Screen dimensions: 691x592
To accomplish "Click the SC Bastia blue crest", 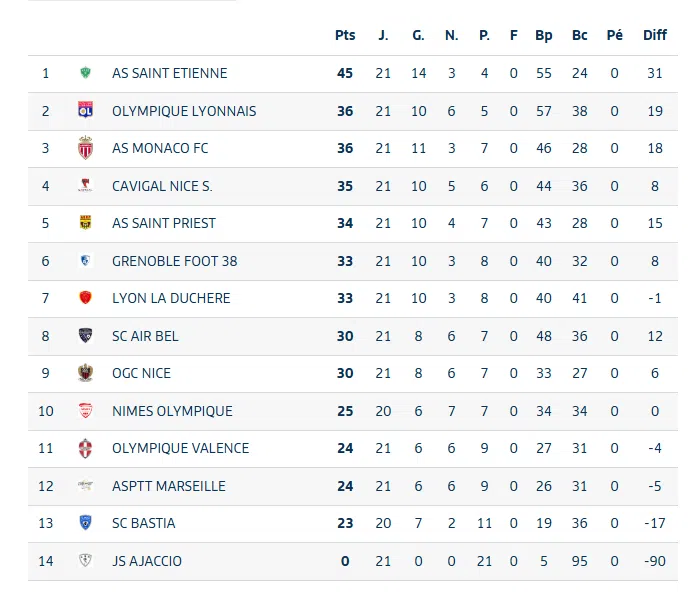I will point(85,523).
